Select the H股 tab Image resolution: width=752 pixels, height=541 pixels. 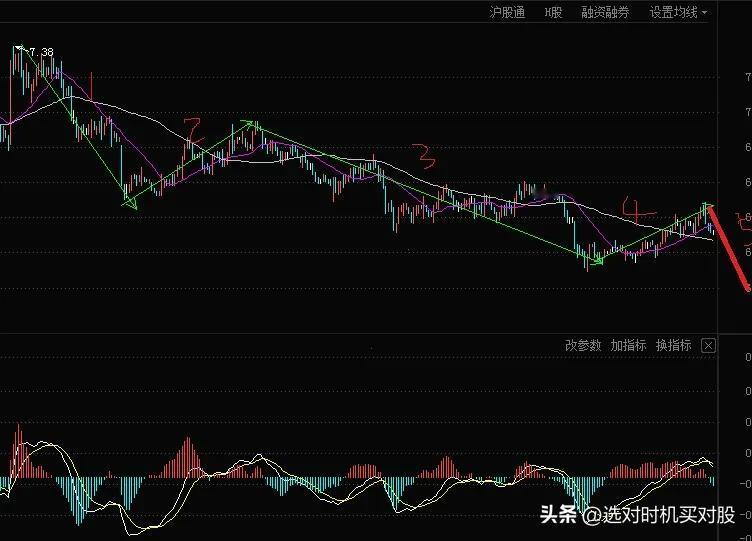(553, 12)
